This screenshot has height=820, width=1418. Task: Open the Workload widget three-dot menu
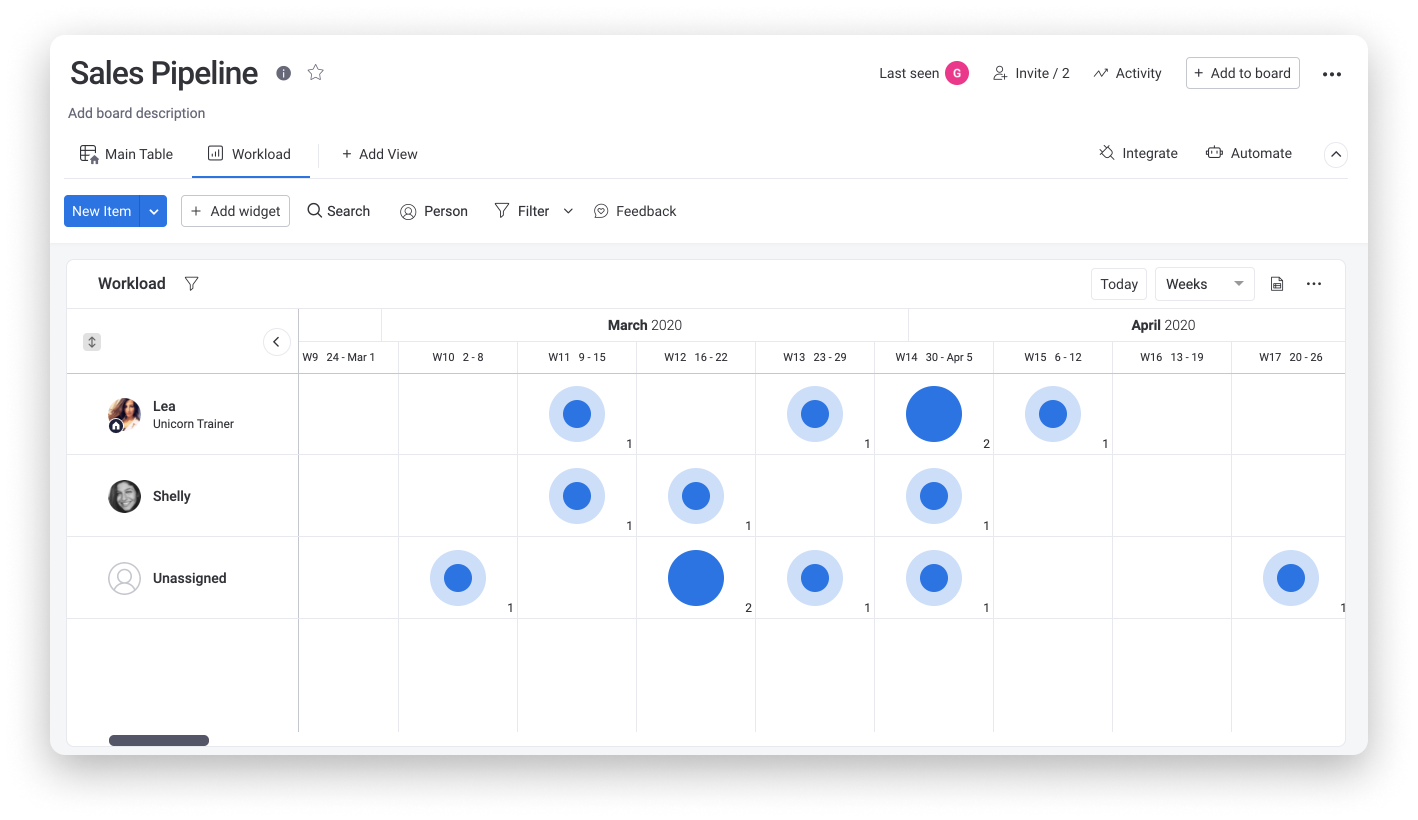(1314, 284)
